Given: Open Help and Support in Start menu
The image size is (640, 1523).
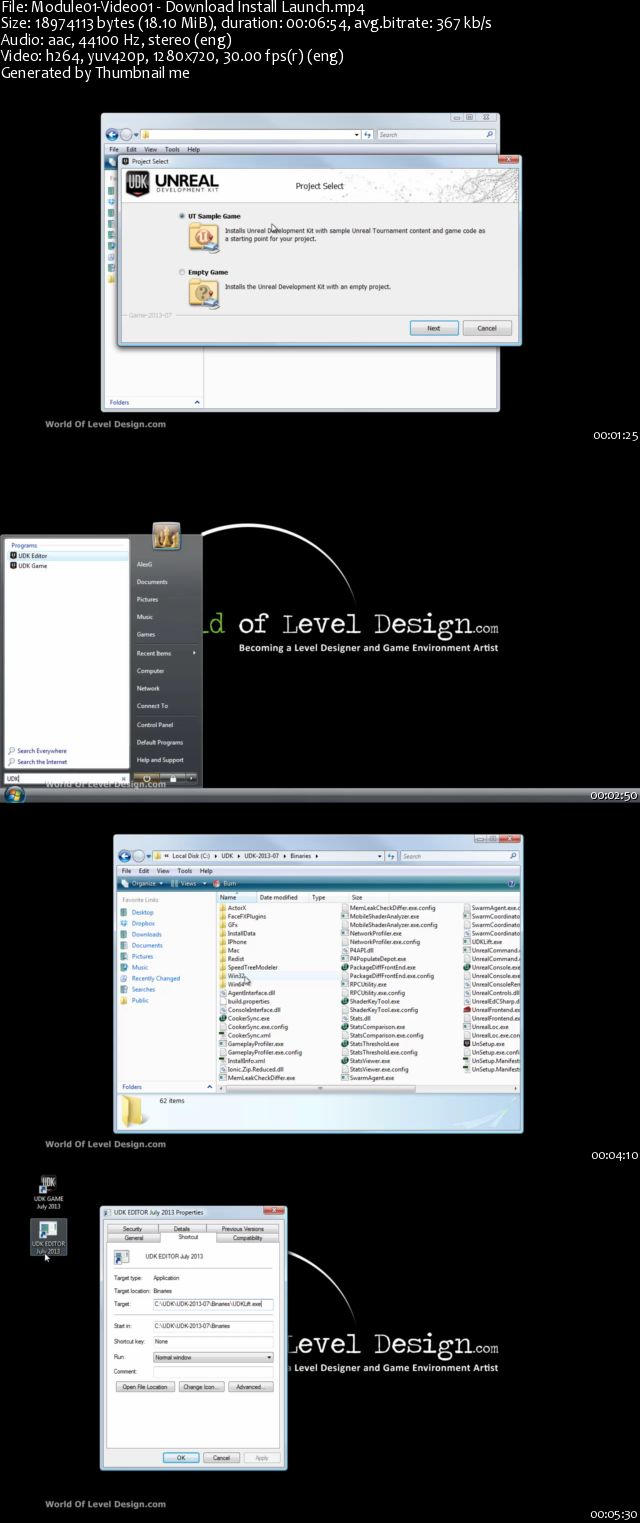Looking at the screenshot, I should pyautogui.click(x=160, y=760).
